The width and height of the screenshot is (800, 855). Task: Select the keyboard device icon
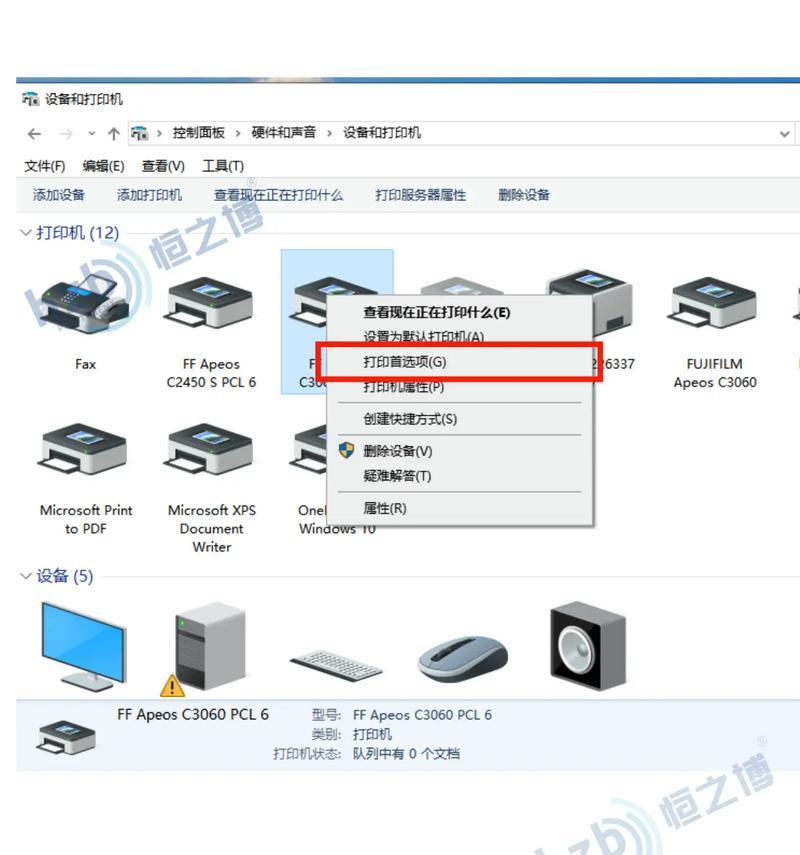point(336,664)
